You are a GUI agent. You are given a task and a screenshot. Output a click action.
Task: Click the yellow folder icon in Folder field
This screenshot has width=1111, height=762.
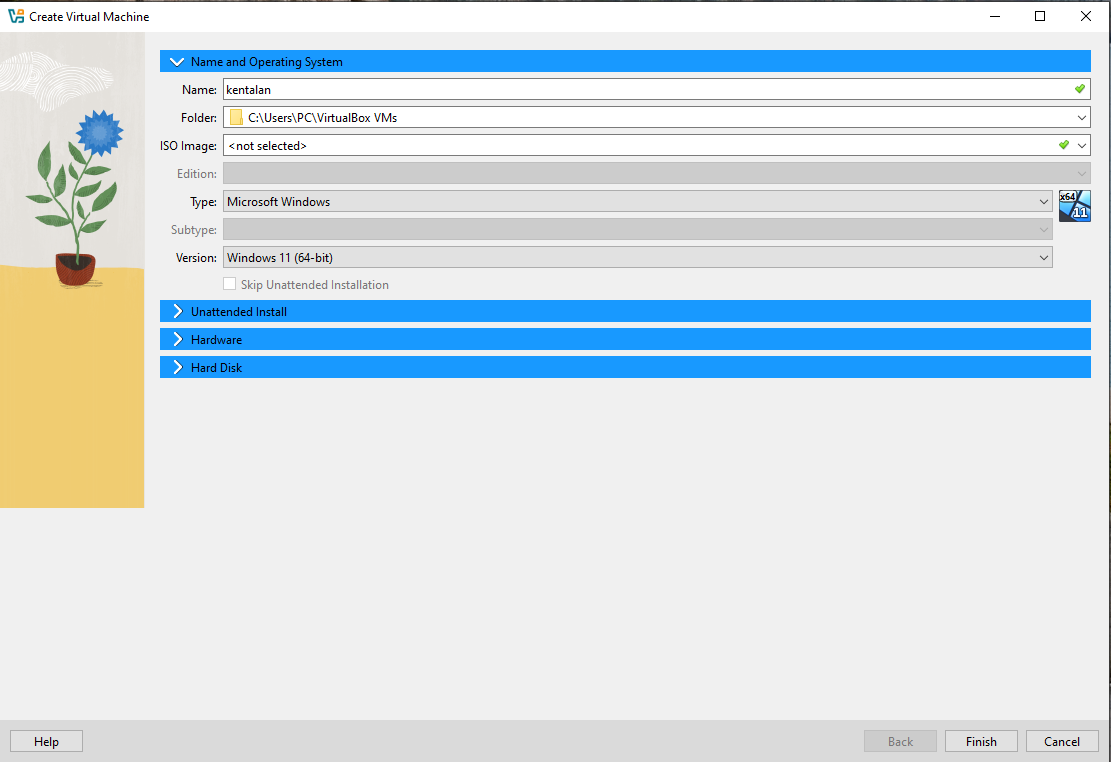point(236,118)
